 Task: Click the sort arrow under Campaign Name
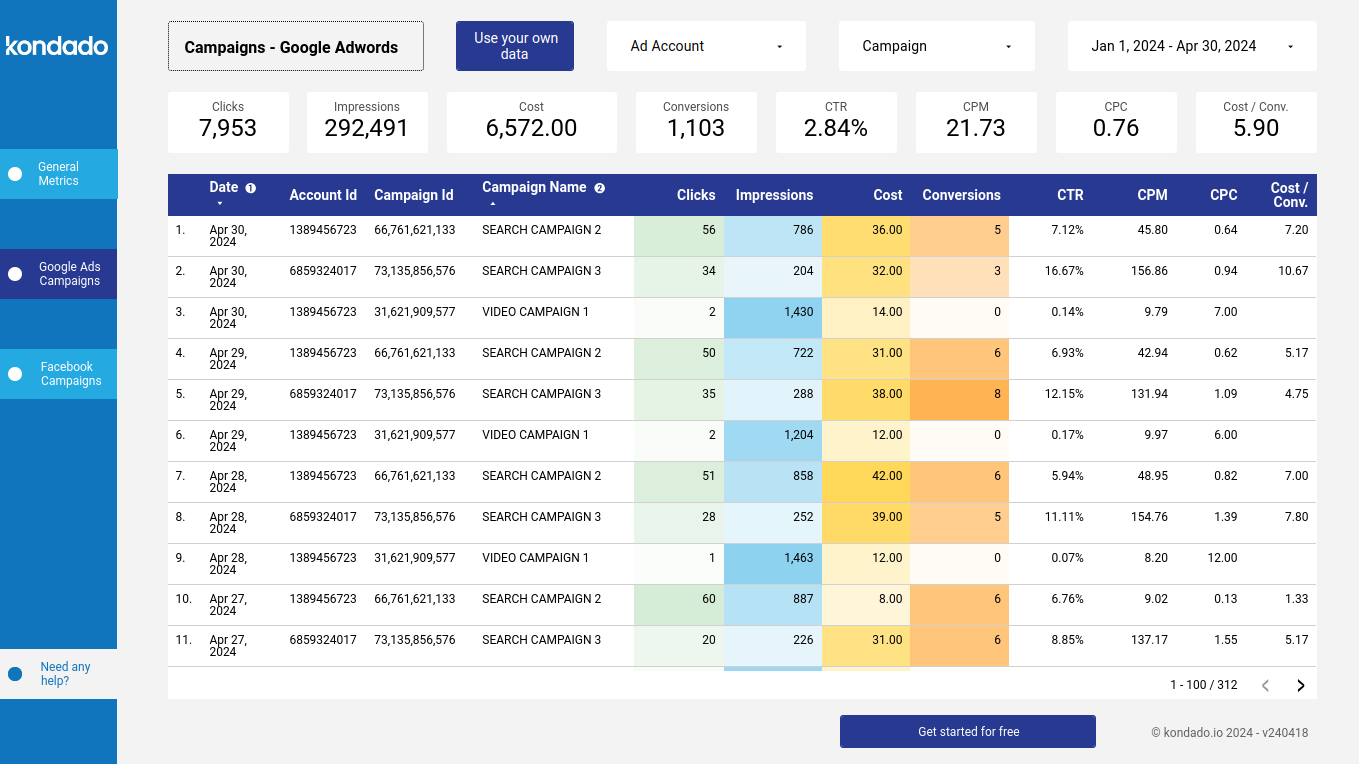[x=492, y=204]
